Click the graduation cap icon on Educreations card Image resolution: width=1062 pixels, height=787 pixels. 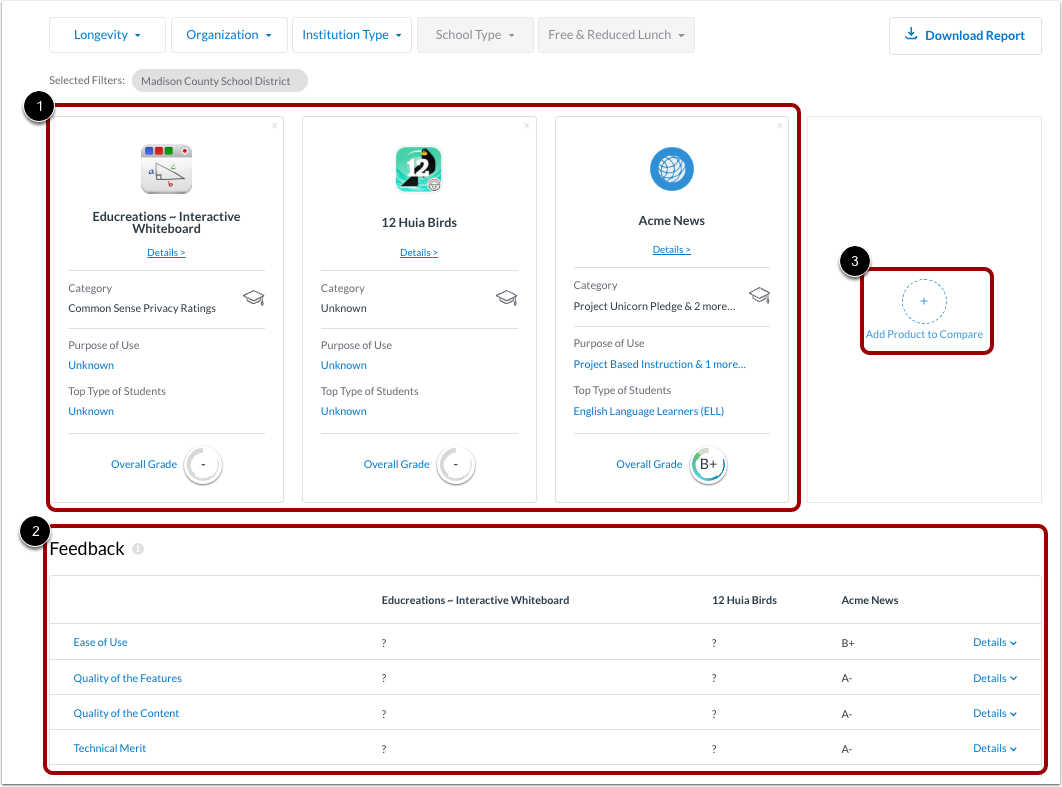(x=254, y=297)
